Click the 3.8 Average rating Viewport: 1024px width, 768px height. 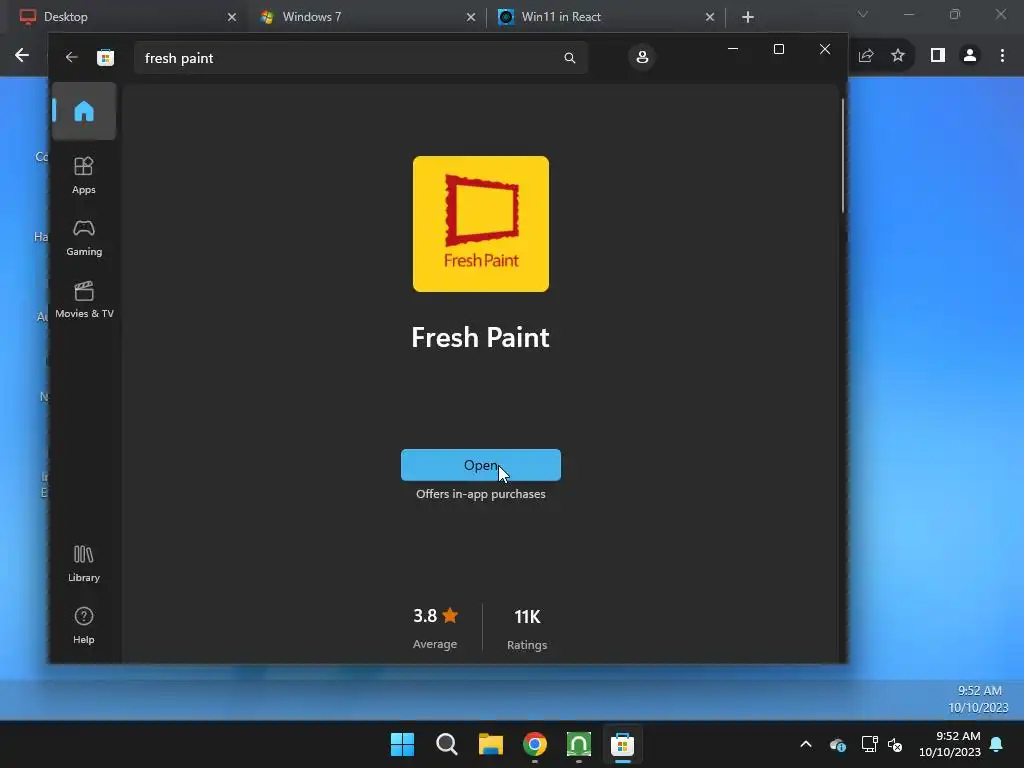pos(435,628)
